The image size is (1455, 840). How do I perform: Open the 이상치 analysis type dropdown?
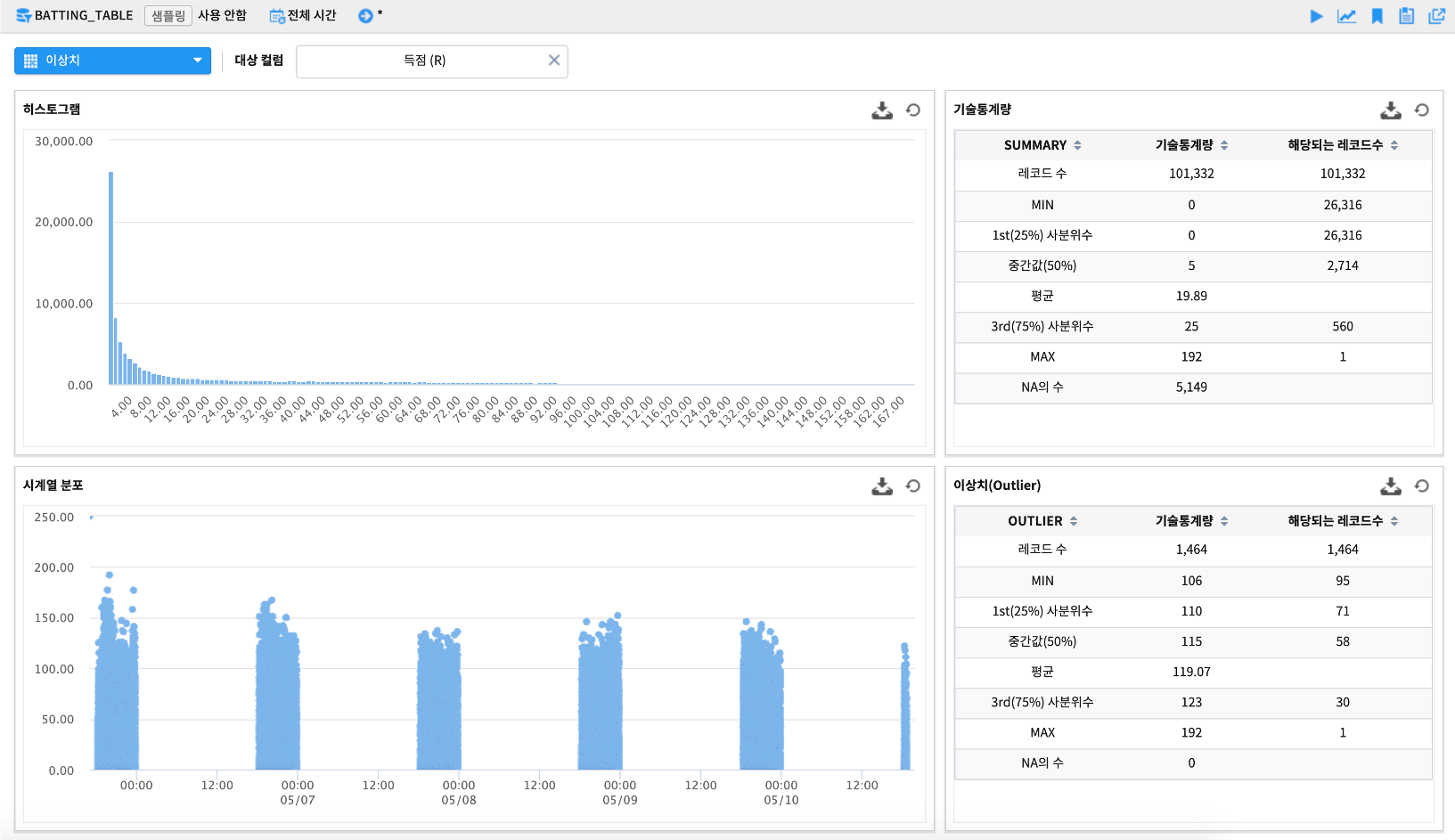tap(112, 61)
